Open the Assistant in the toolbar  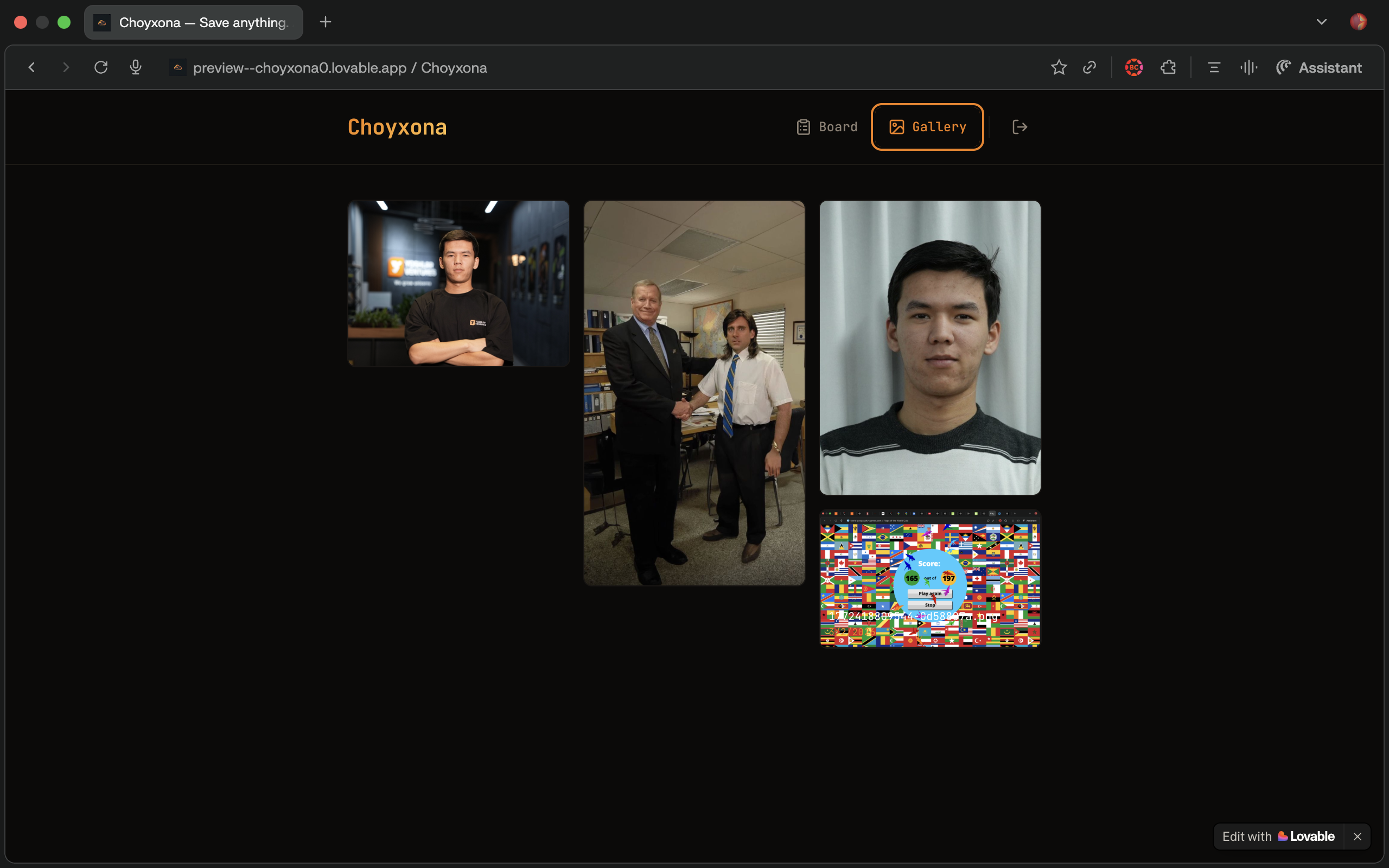click(1318, 67)
